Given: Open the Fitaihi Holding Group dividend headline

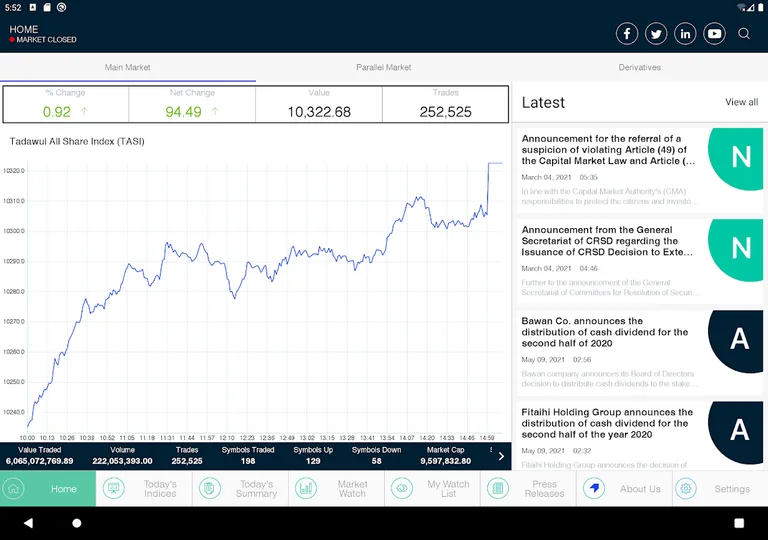Looking at the screenshot, I should [x=607, y=423].
